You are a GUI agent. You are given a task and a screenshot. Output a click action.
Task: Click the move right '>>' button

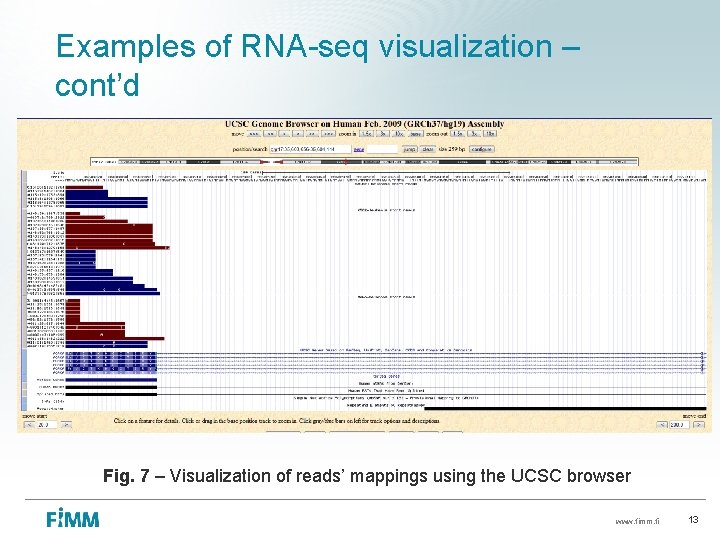point(313,134)
